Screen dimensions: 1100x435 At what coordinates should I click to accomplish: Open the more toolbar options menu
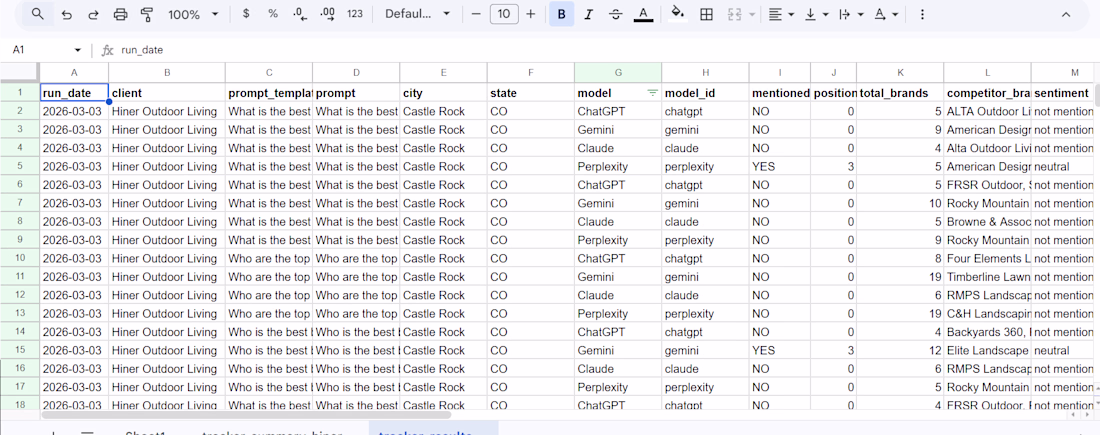coord(922,15)
